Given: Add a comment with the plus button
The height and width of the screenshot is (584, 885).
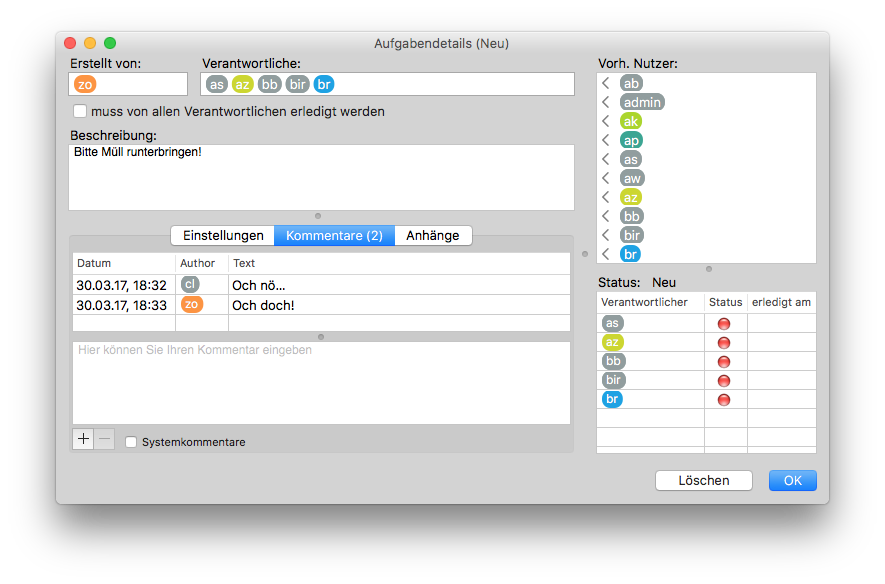Looking at the screenshot, I should pos(84,439).
